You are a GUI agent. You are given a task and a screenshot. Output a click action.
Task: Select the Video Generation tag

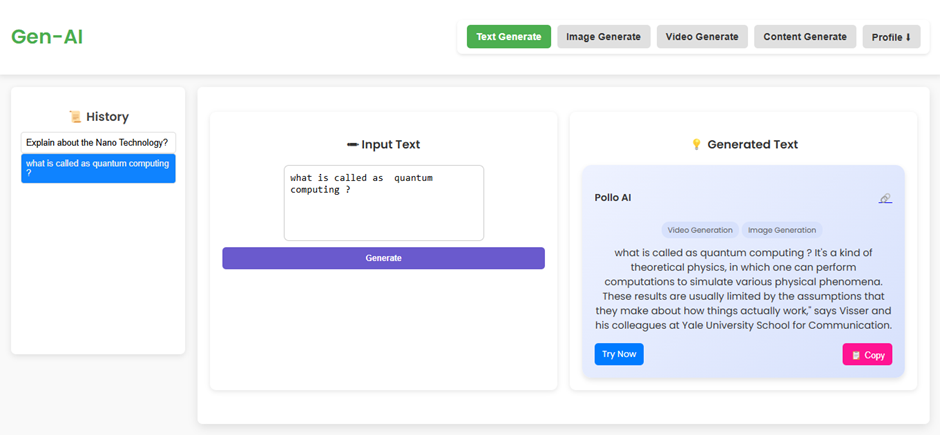click(x=699, y=230)
